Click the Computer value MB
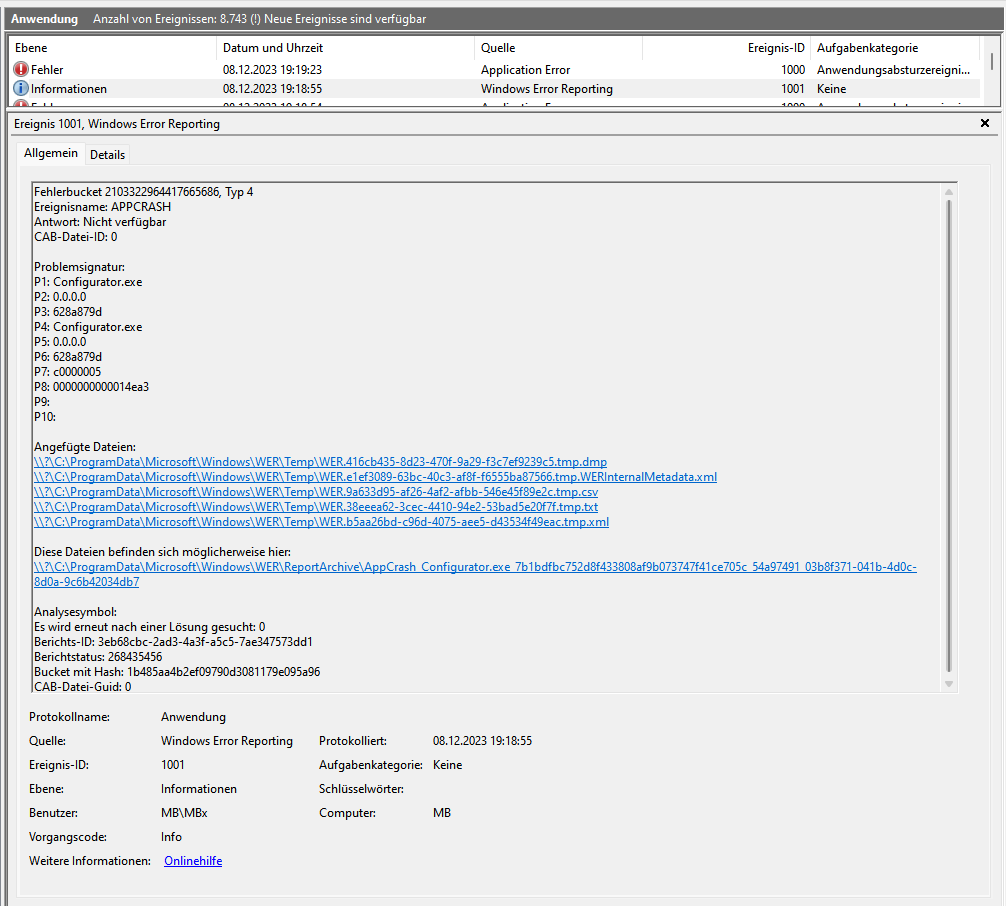The image size is (1006, 906). click(442, 813)
